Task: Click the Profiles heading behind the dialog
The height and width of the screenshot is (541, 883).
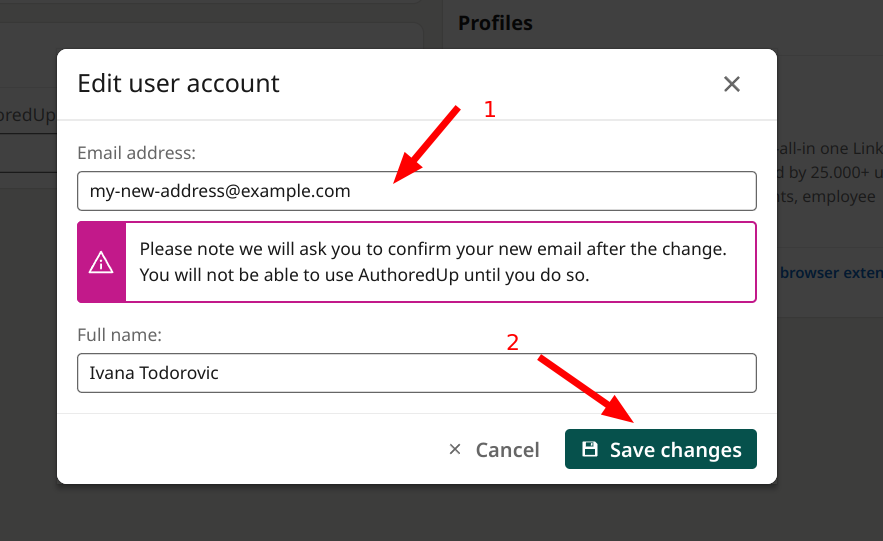Action: point(495,23)
